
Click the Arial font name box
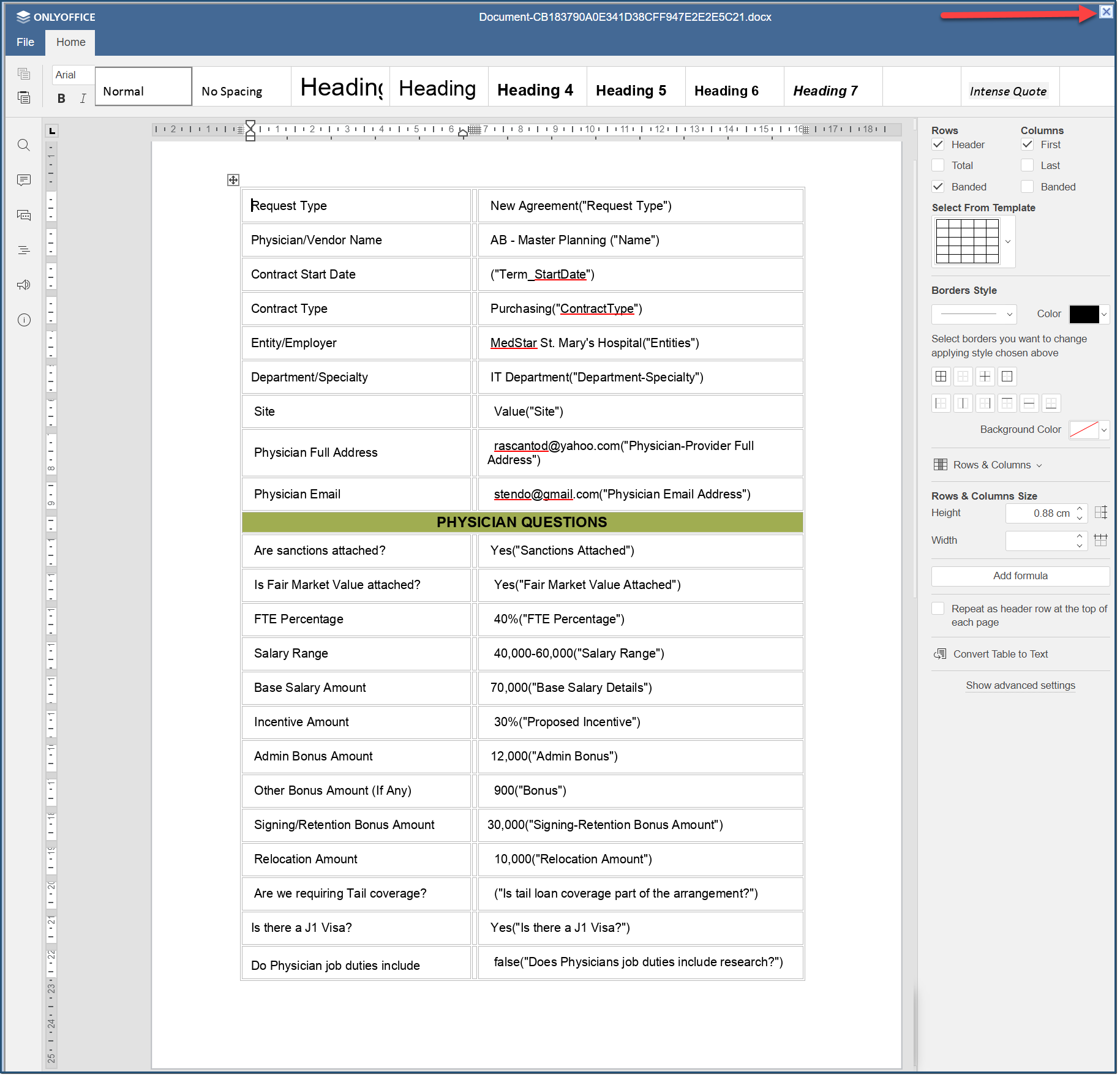click(x=73, y=75)
